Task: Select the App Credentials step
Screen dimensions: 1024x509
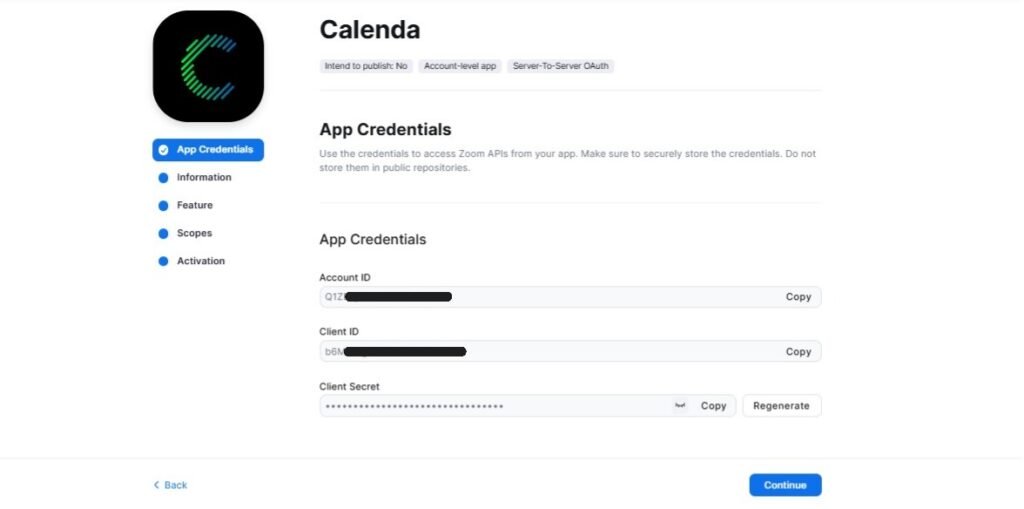Action: coord(208,150)
